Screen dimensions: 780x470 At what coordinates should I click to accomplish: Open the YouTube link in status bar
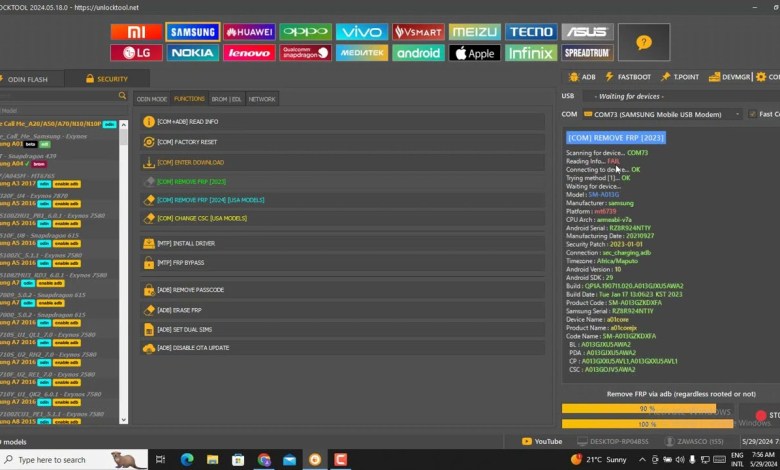point(542,441)
